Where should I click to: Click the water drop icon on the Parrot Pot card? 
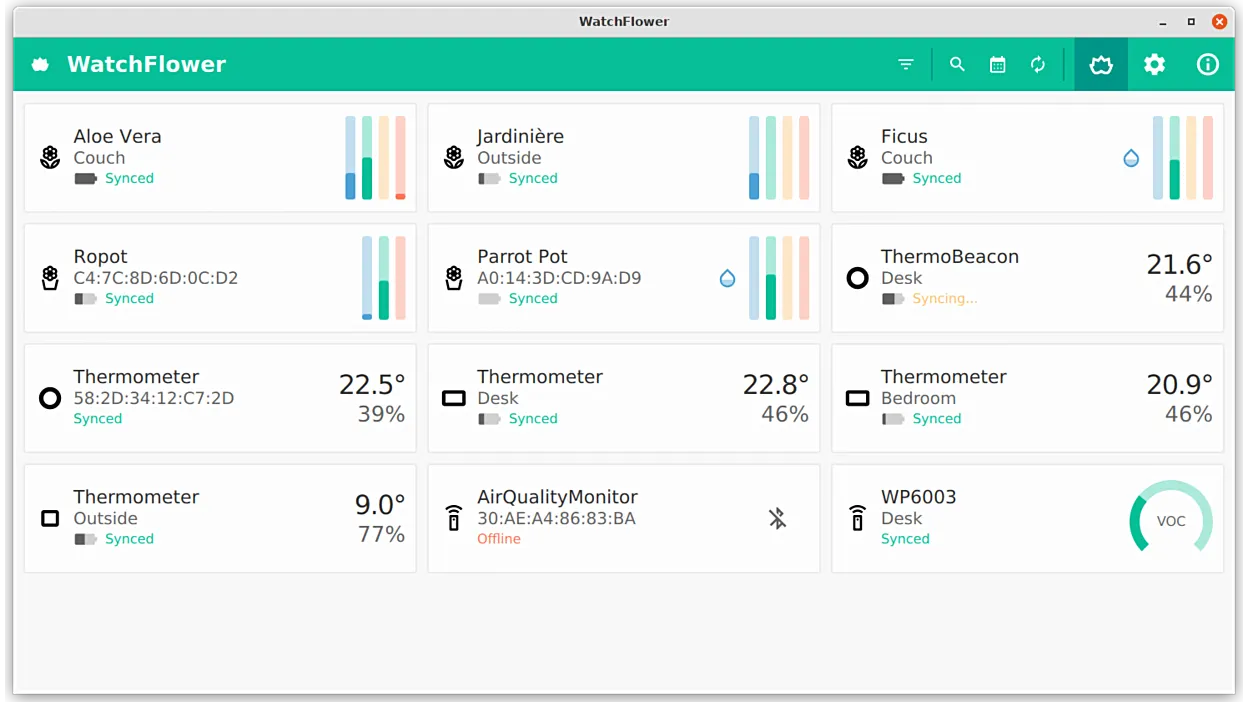(727, 278)
